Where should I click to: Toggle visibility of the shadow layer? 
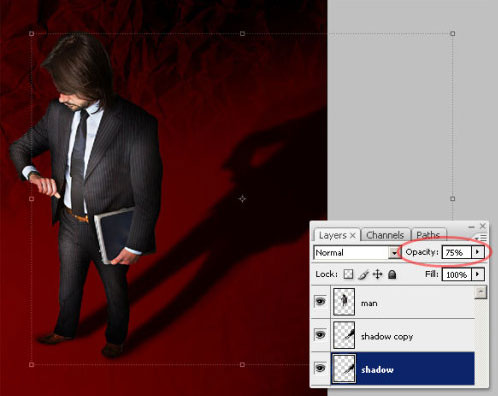click(x=320, y=368)
